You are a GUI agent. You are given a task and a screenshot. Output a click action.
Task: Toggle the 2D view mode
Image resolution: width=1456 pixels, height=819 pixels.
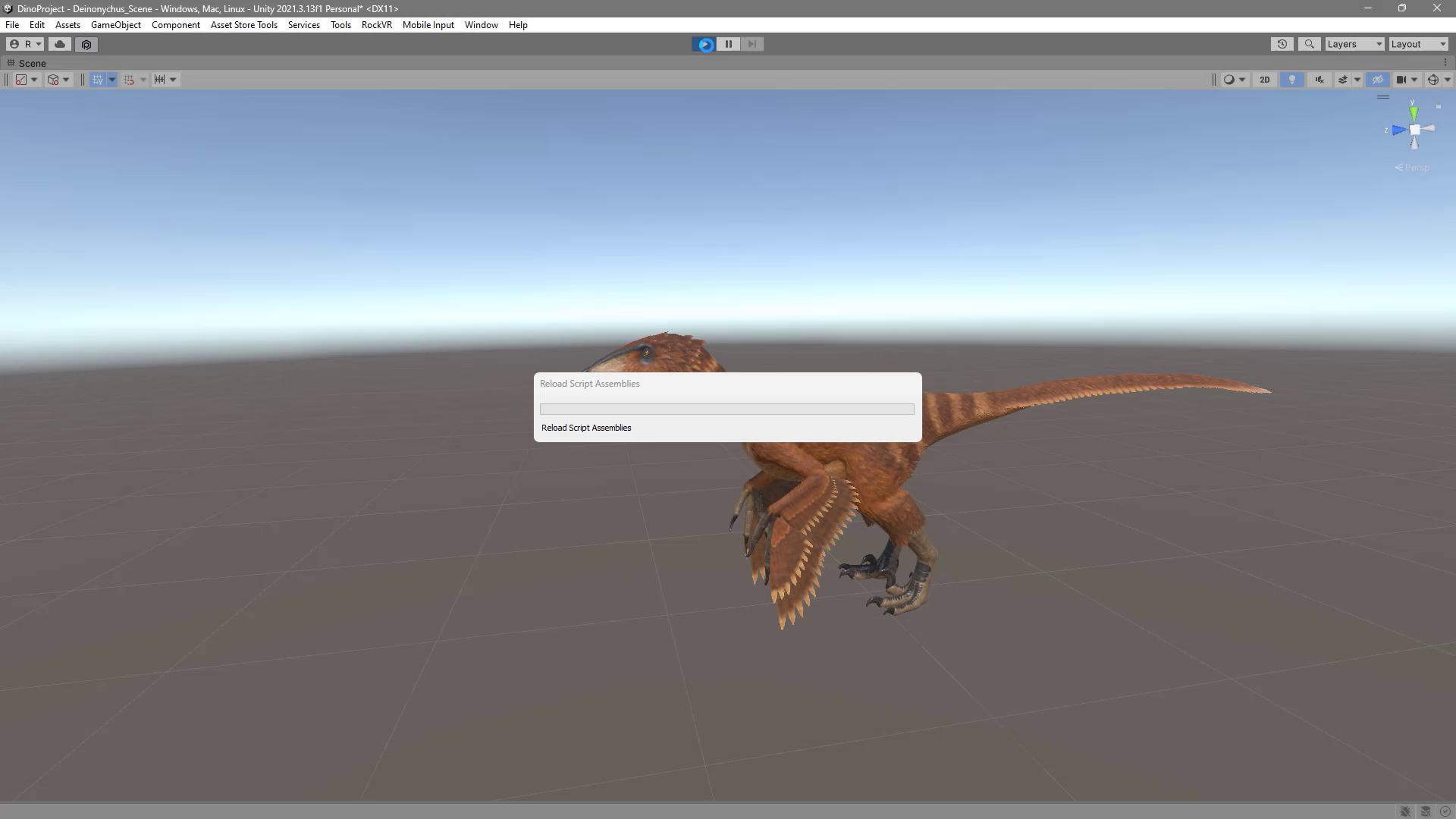click(x=1264, y=80)
